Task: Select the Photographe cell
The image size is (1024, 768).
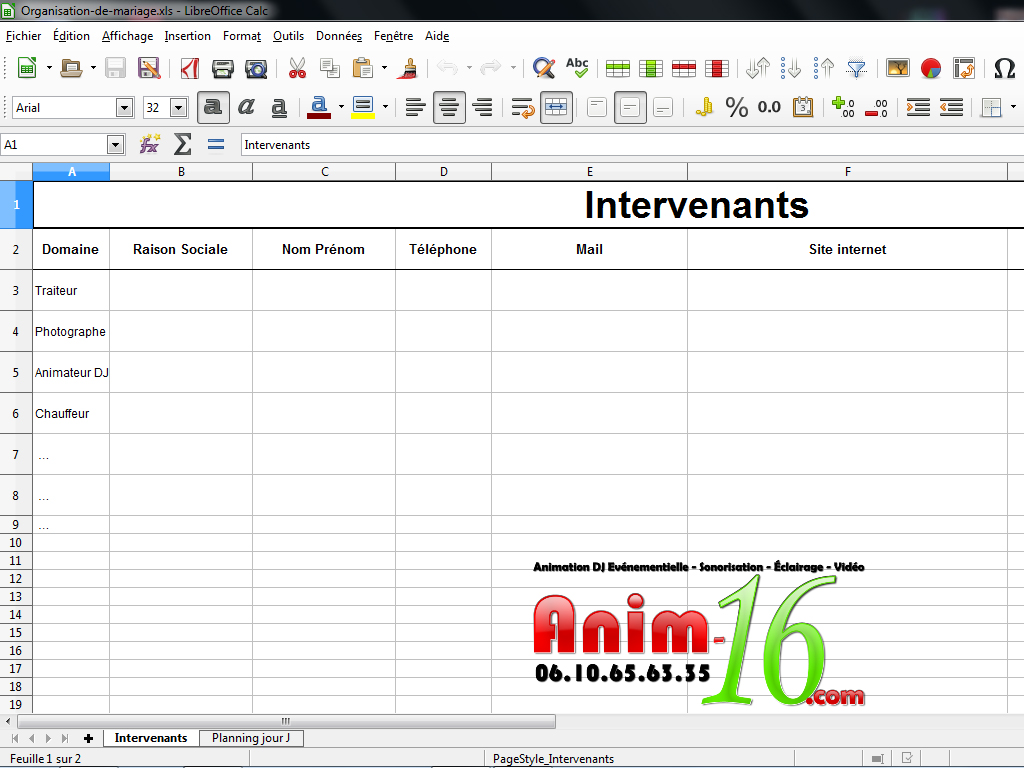Action: pyautogui.click(x=71, y=332)
